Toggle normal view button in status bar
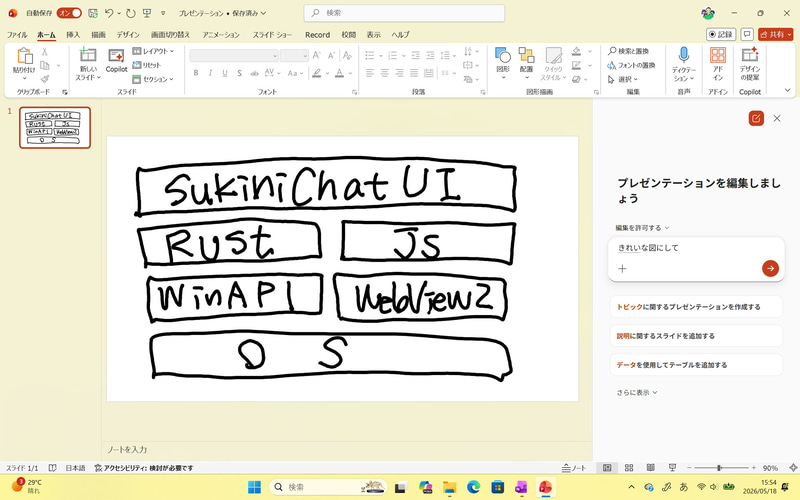This screenshot has height=500, width=800. pos(607,467)
